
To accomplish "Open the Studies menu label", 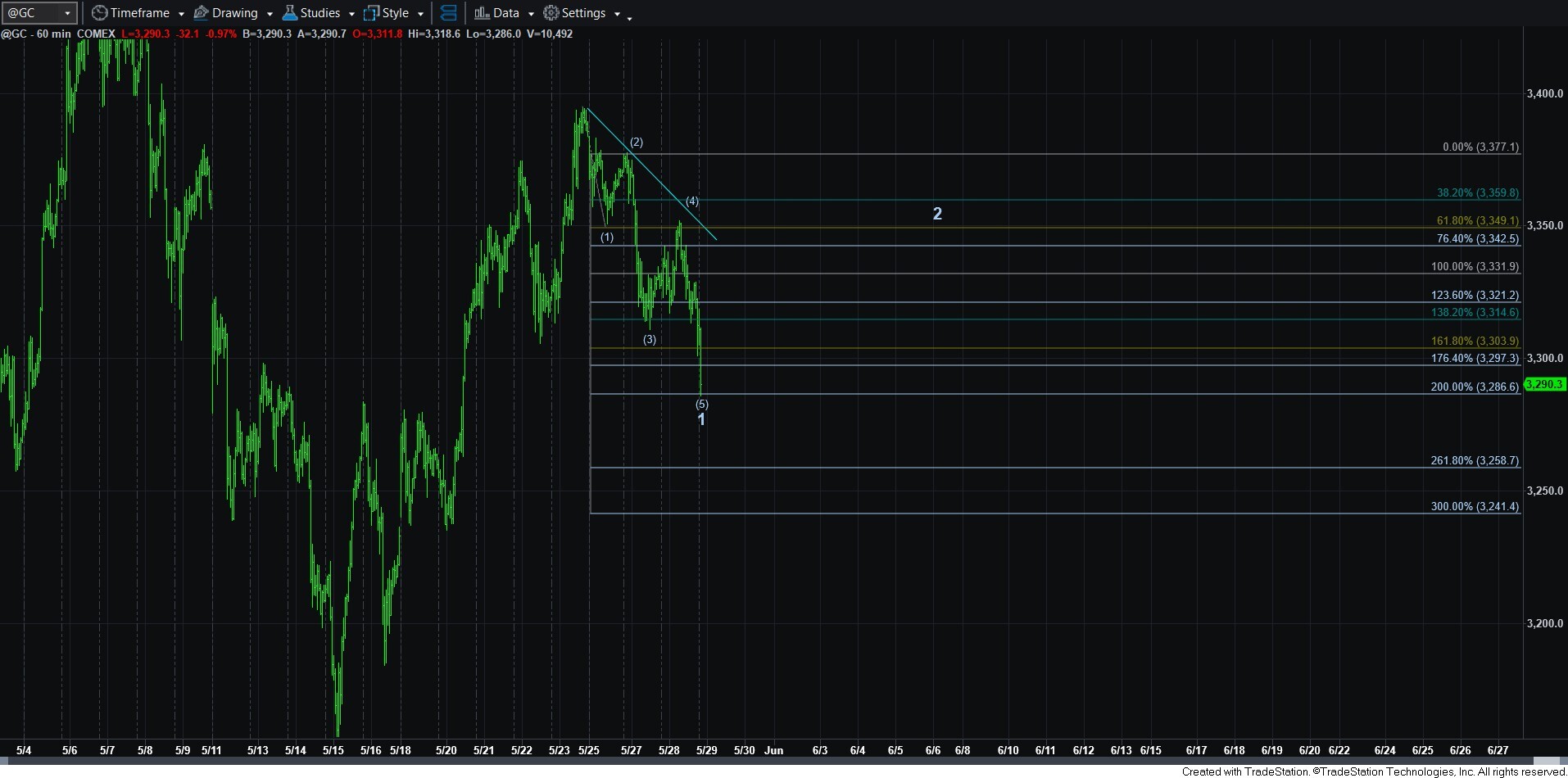I will [320, 13].
